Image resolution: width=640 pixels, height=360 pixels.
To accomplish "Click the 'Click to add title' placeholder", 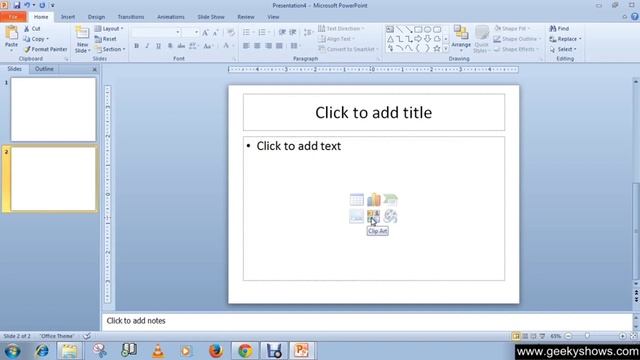I will (374, 112).
